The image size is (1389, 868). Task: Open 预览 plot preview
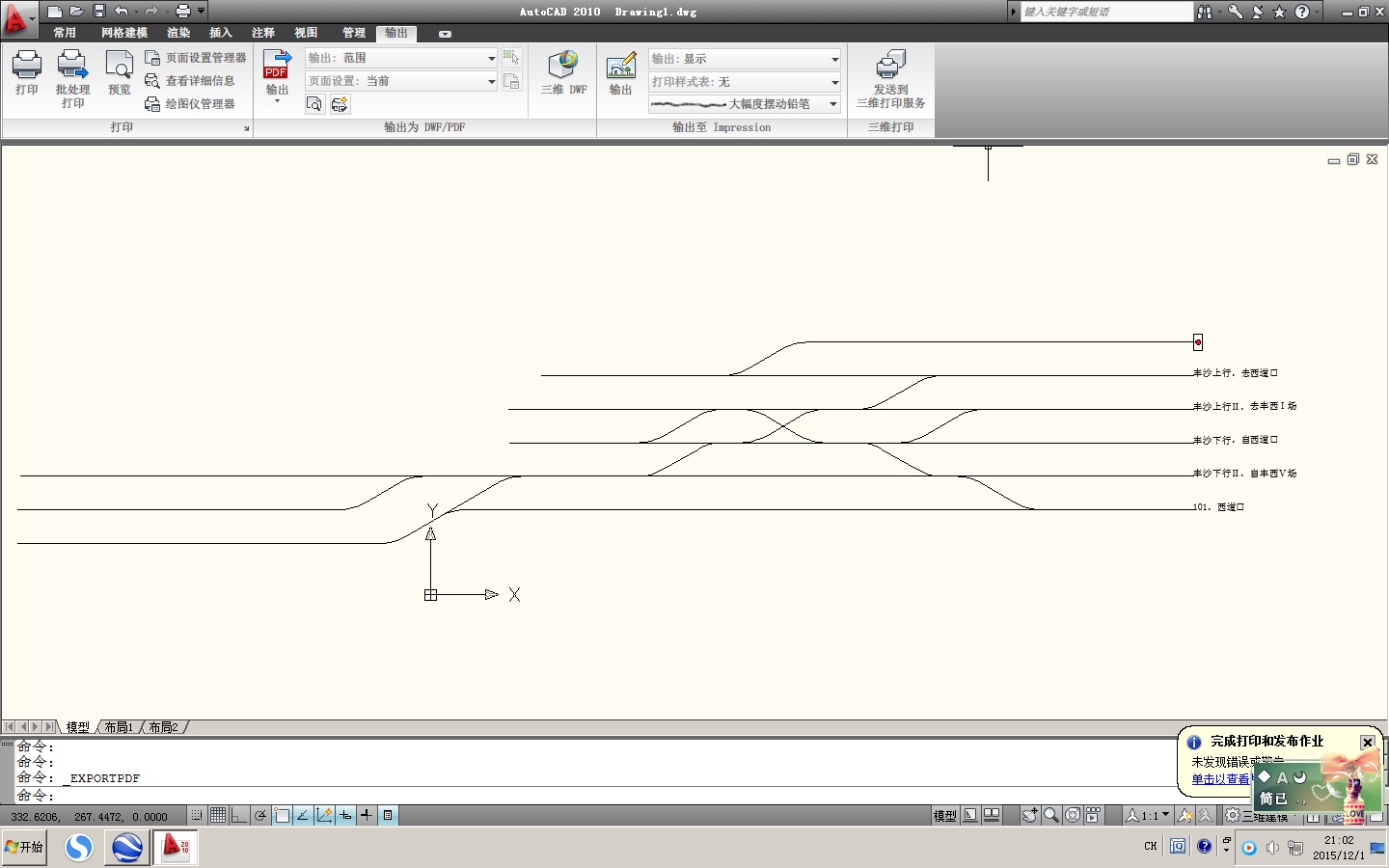[x=120, y=74]
